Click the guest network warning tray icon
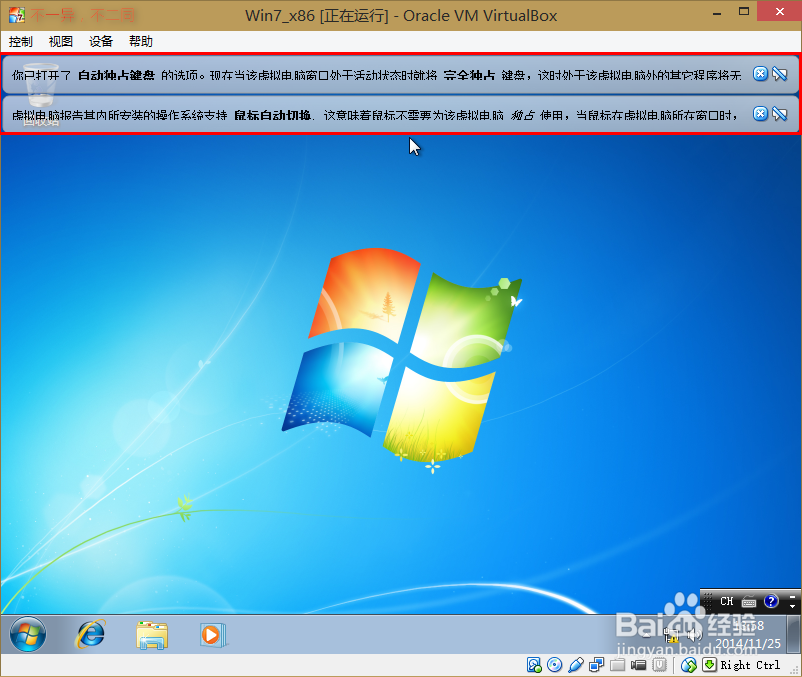This screenshot has height=677, width=802. (x=671, y=635)
